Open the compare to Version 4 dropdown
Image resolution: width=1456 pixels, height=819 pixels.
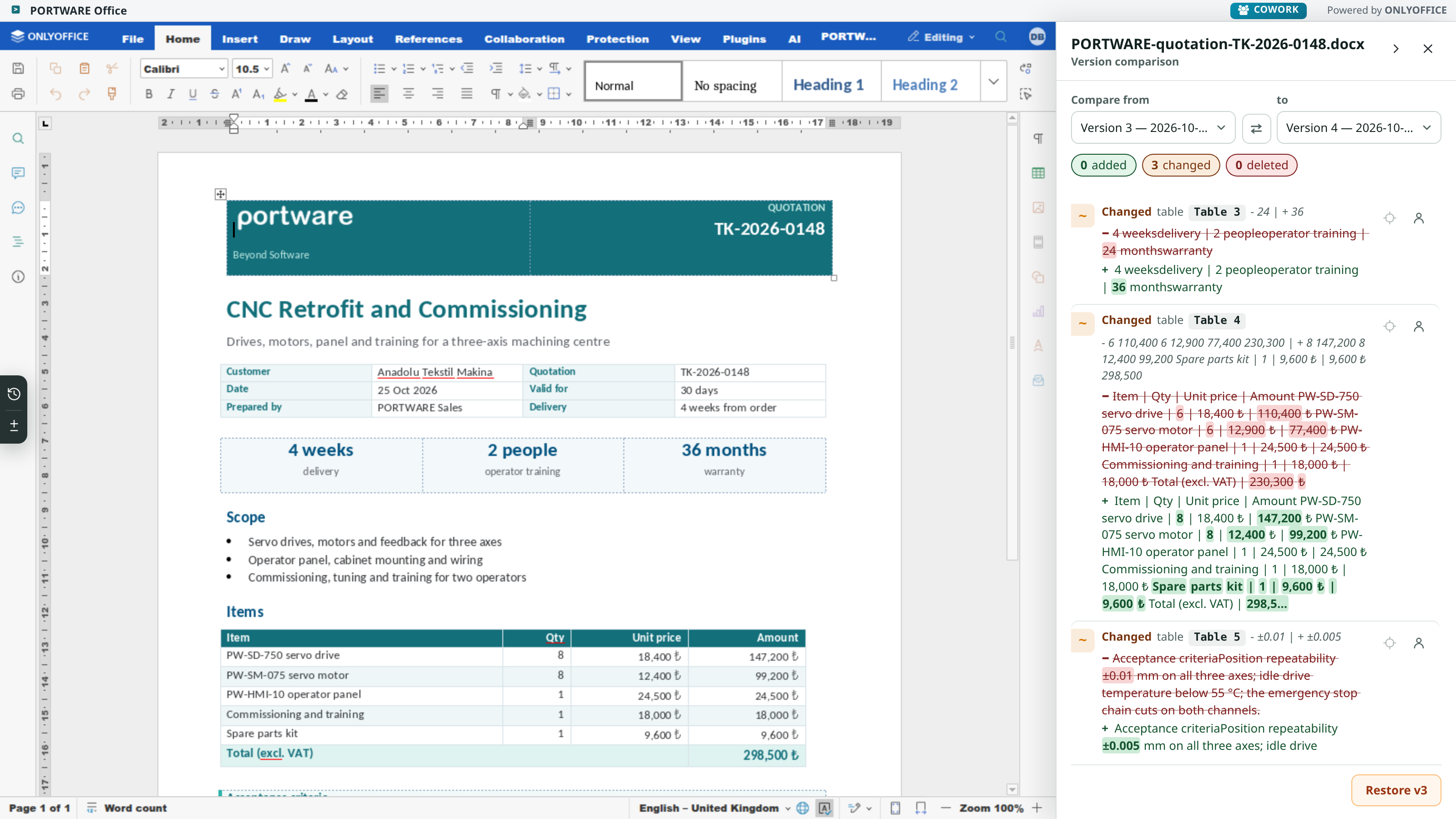click(1359, 128)
